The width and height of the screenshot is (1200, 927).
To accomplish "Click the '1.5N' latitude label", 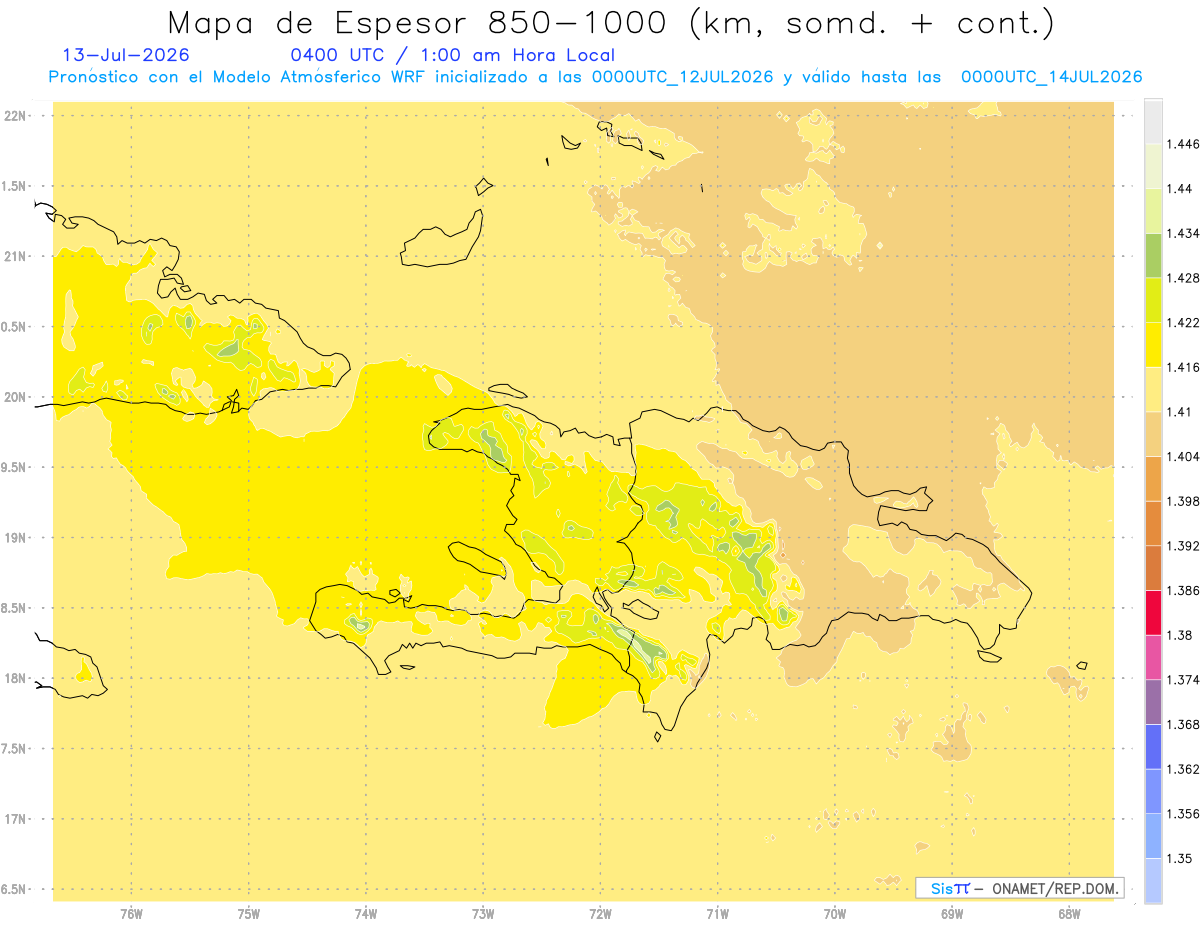I will pyautogui.click(x=16, y=186).
